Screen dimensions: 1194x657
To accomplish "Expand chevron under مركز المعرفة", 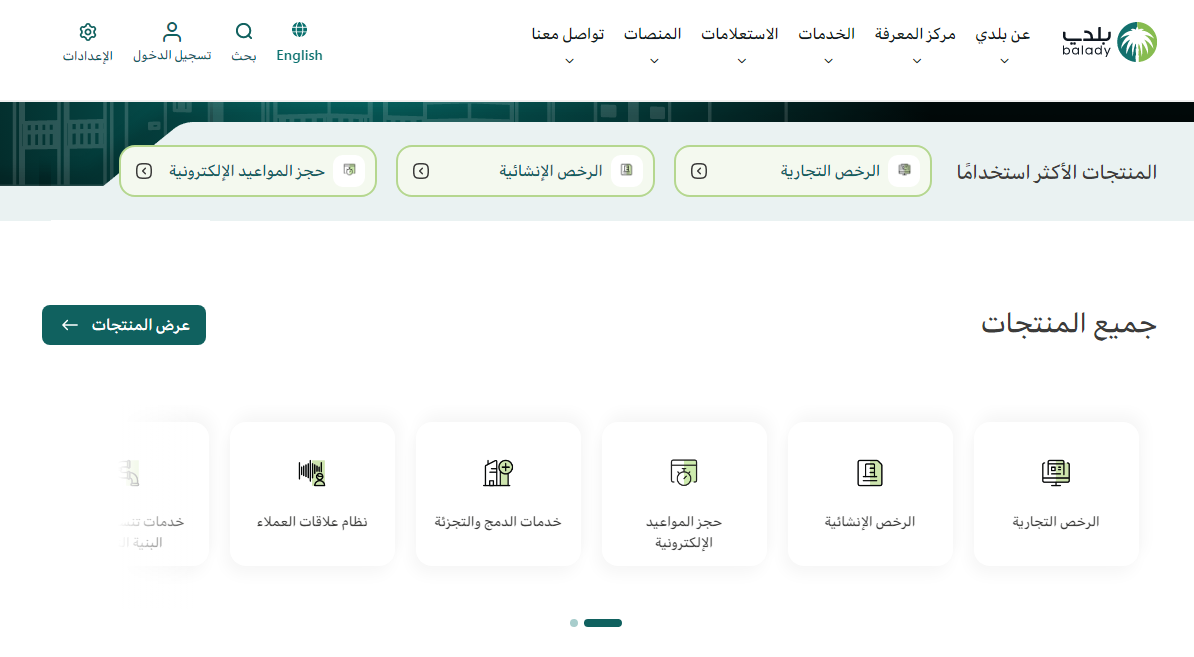I will [917, 61].
